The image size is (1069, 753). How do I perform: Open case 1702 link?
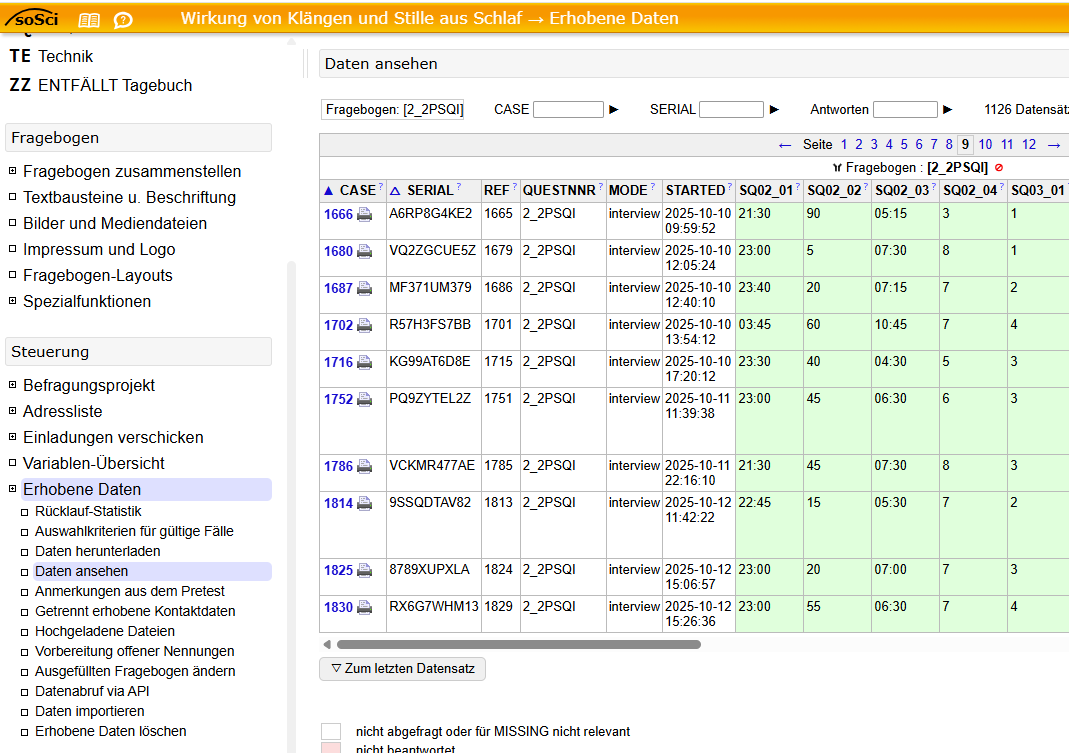click(x=338, y=325)
